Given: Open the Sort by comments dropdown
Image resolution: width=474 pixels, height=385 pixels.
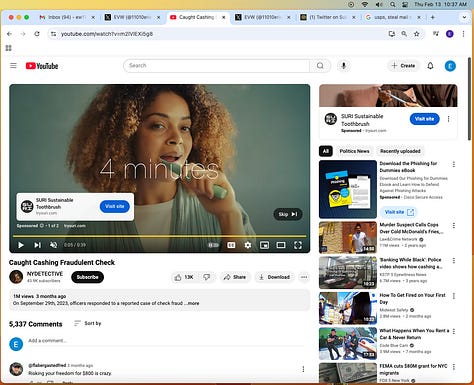Looking at the screenshot, I should click(x=88, y=323).
